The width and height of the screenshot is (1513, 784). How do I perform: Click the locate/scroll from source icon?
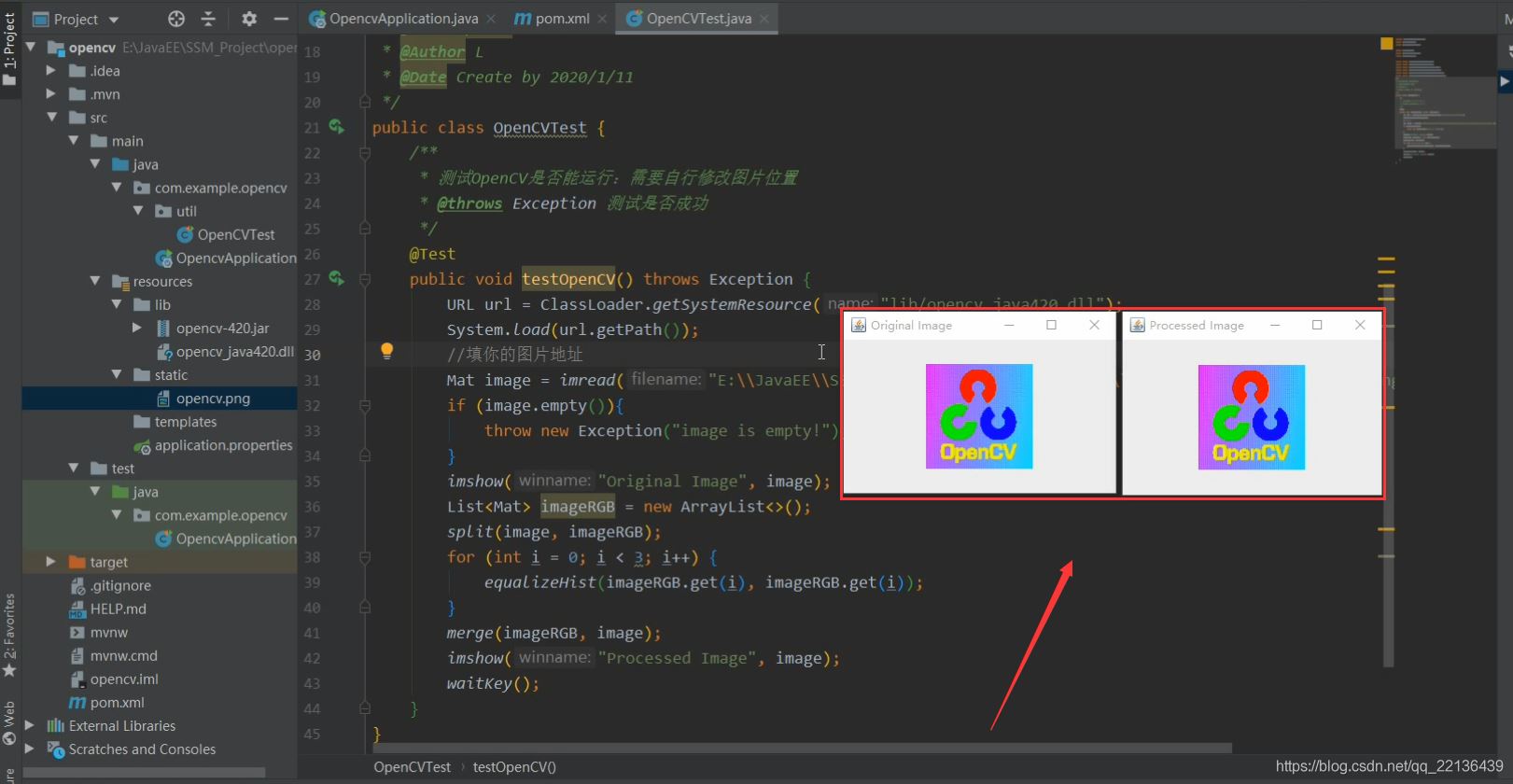point(176,19)
